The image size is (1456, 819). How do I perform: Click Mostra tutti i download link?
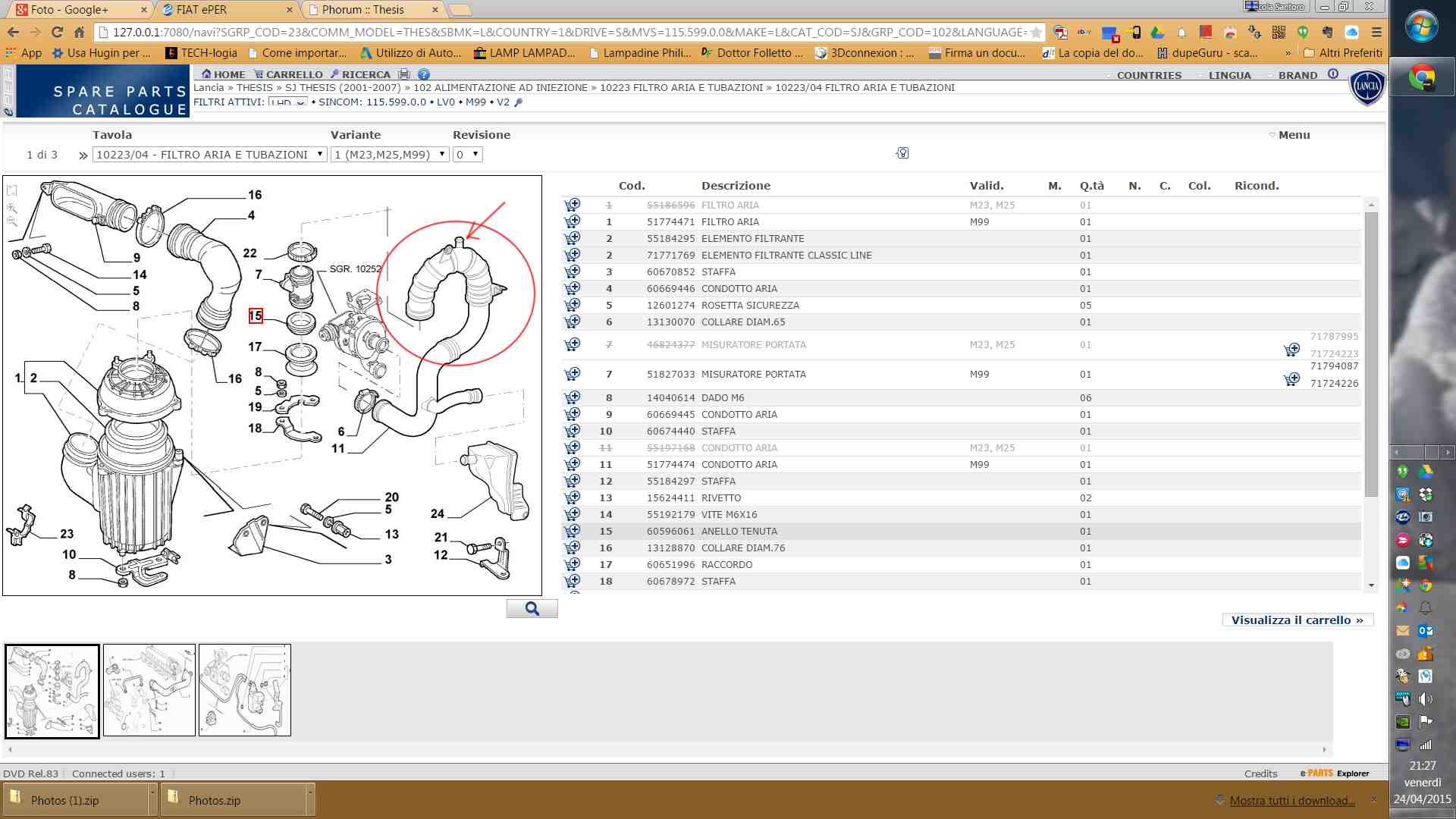[x=1292, y=801]
